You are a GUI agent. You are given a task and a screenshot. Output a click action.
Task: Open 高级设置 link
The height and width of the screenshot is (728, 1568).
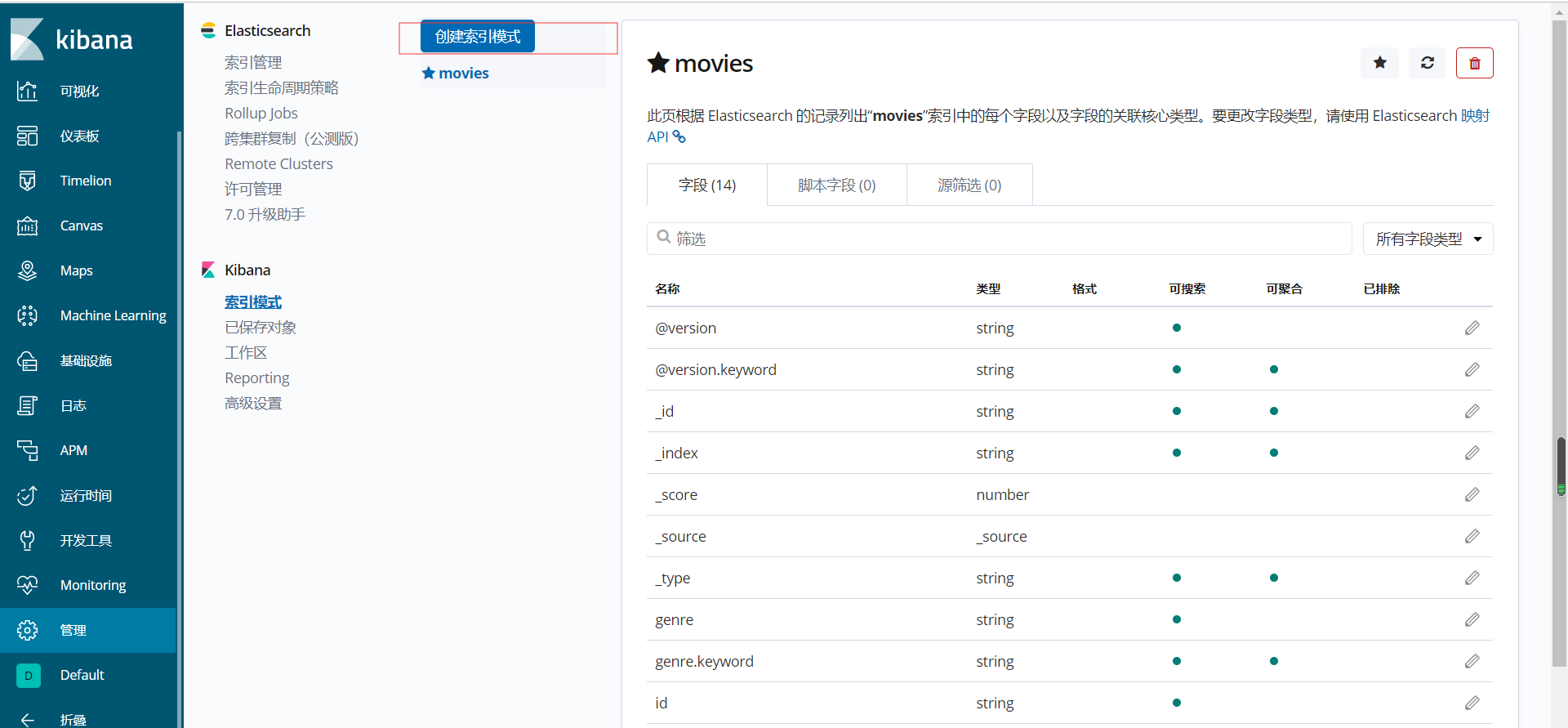253,403
